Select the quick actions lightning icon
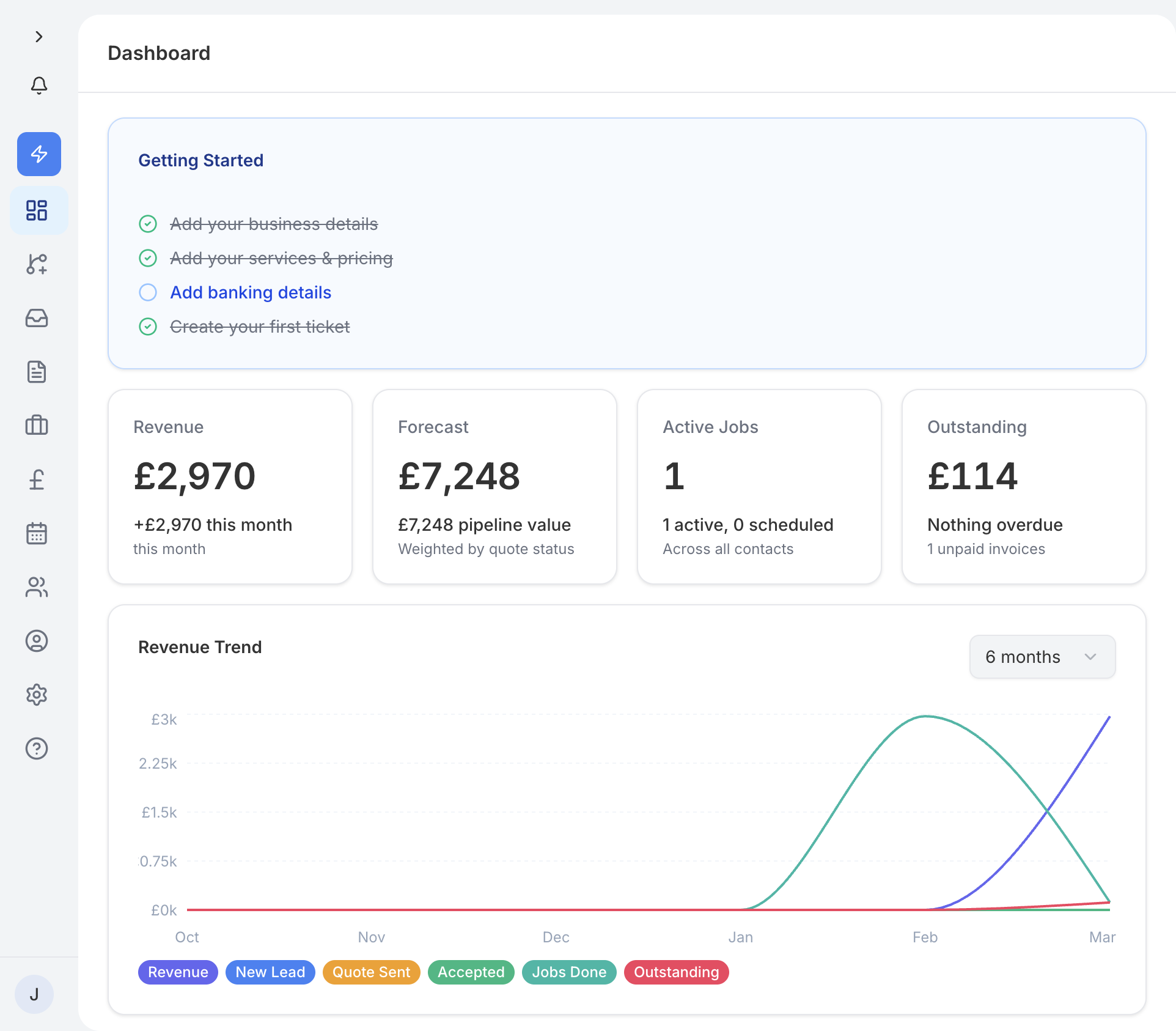 pos(39,154)
